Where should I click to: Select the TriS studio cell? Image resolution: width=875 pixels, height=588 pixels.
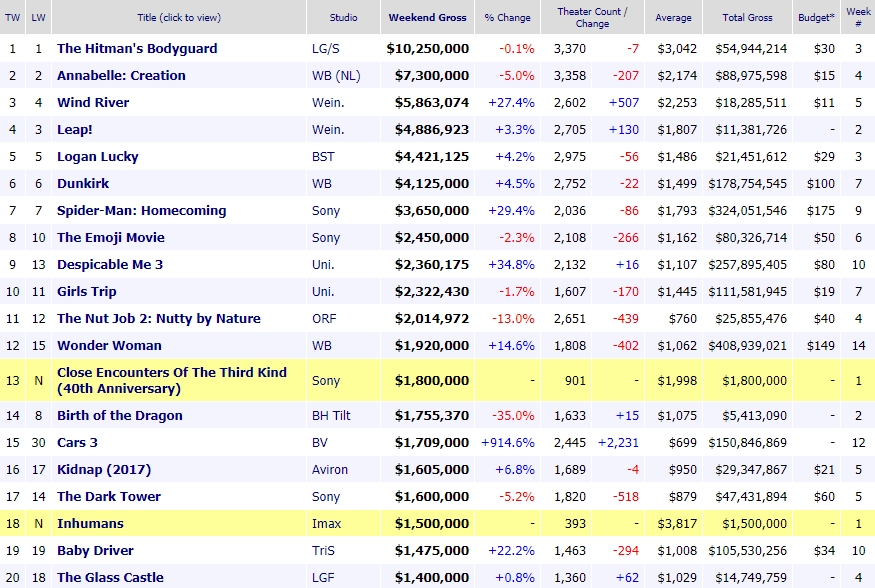[x=323, y=551]
